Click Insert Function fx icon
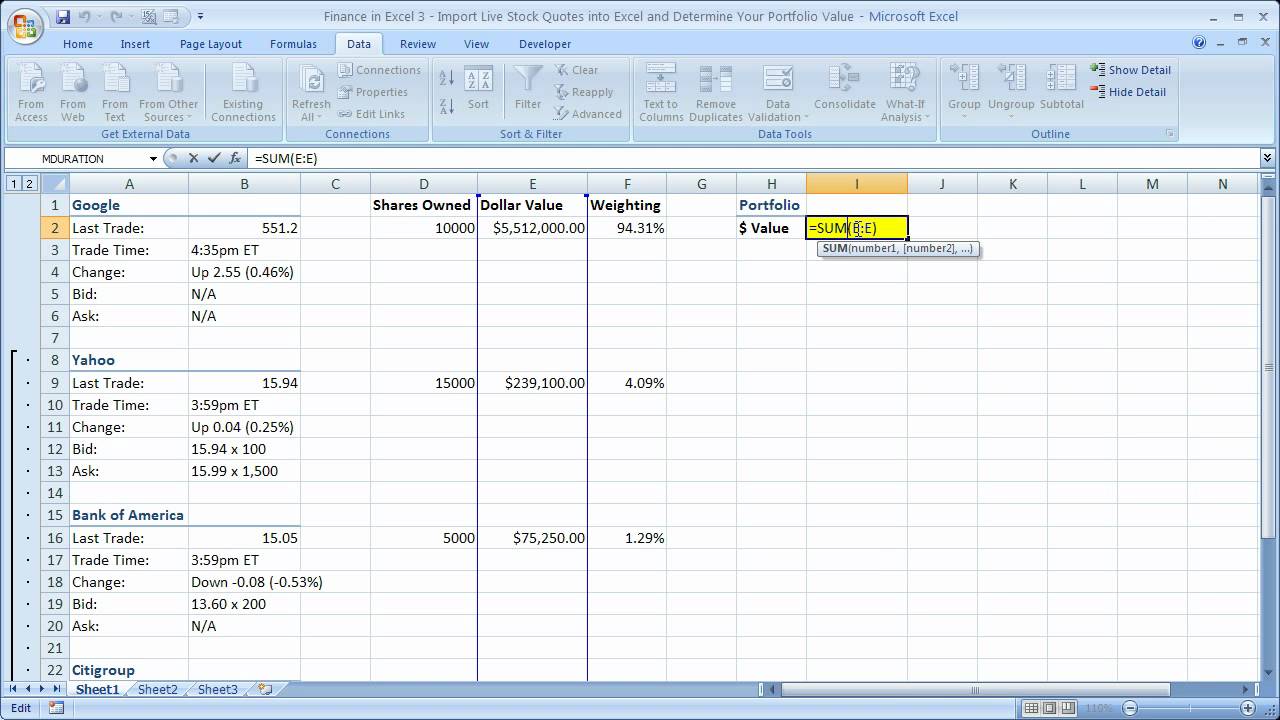The image size is (1280, 720). pos(235,158)
